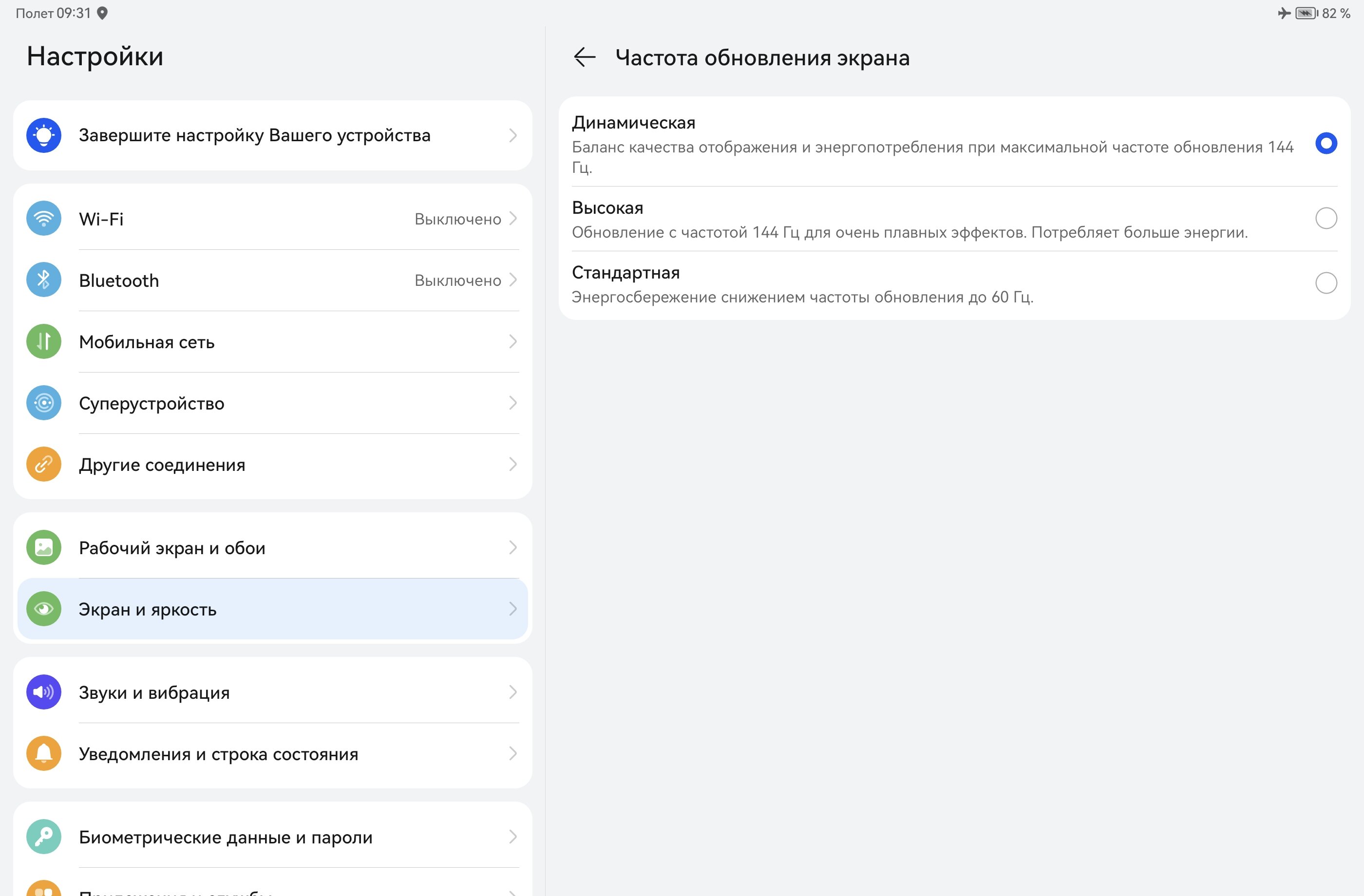Open Звуки и вибрация settings
Viewport: 1364px width, 896px height.
coord(273,692)
